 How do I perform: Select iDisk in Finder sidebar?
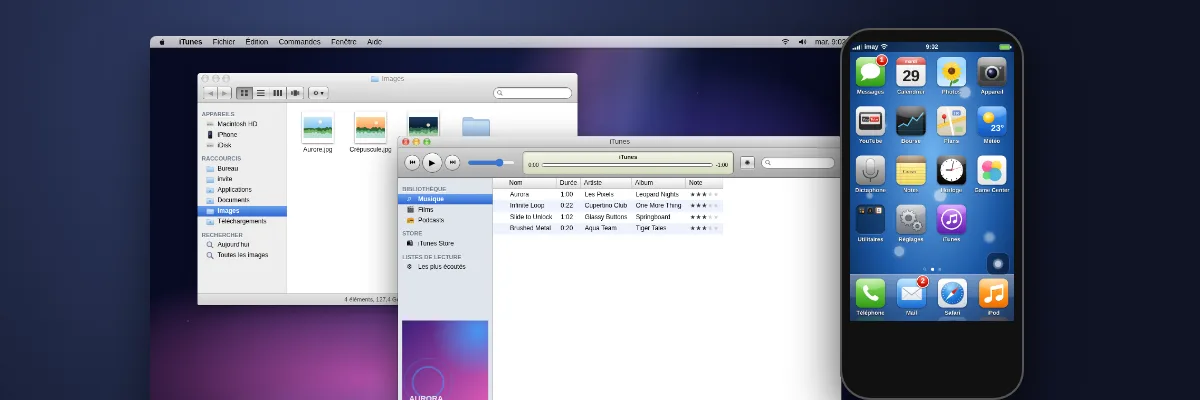tap(242, 145)
